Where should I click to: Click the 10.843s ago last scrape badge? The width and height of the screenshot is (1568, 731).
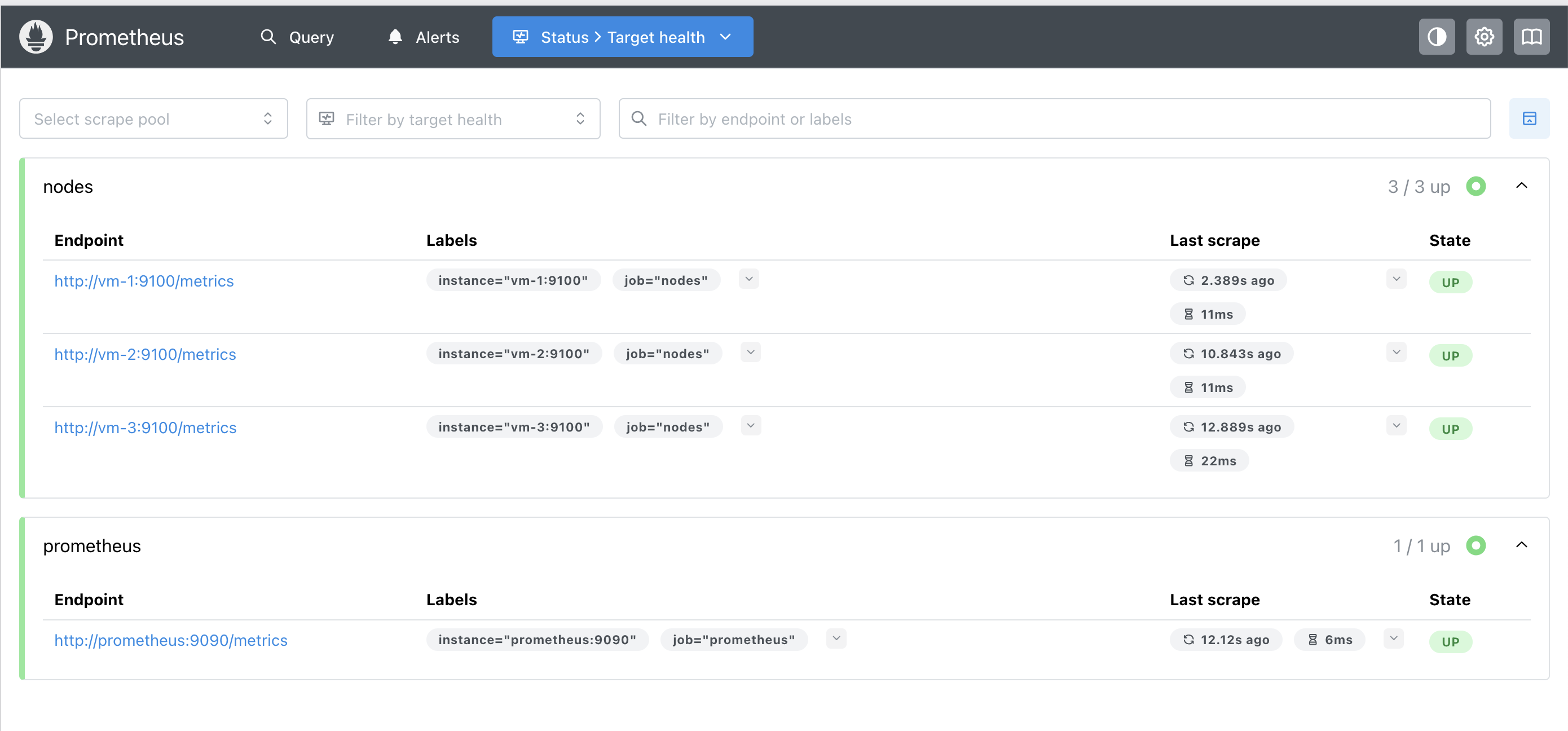(x=1231, y=353)
